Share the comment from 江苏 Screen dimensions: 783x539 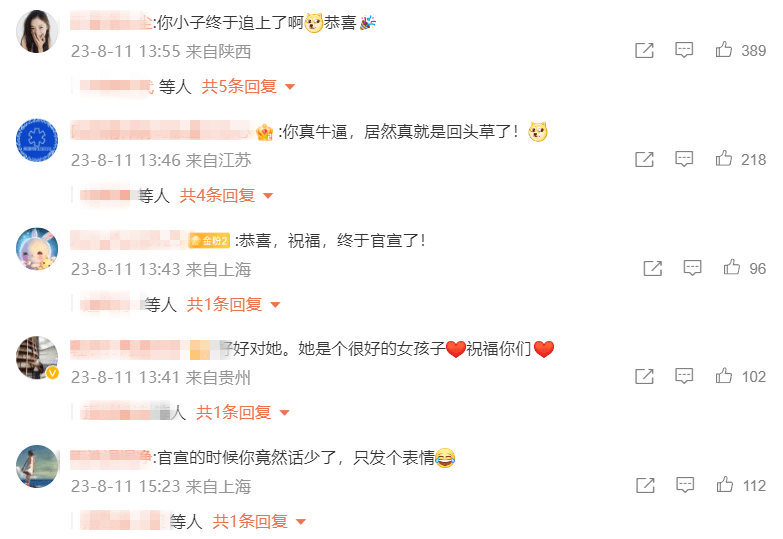[644, 159]
